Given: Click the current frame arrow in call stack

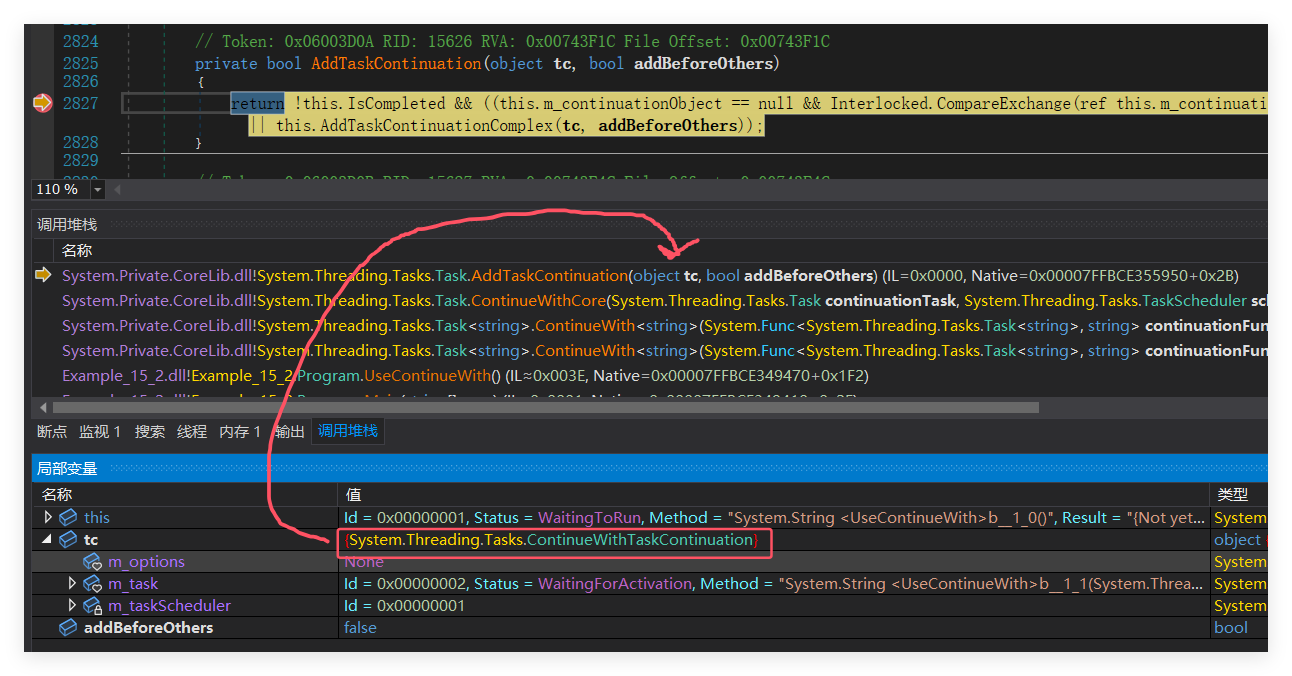Looking at the screenshot, I should [x=43, y=275].
